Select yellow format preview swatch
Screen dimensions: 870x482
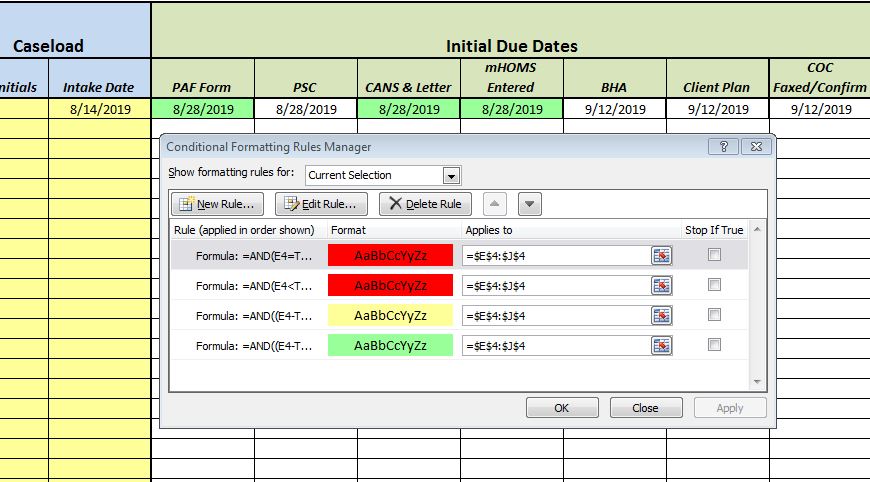(391, 316)
